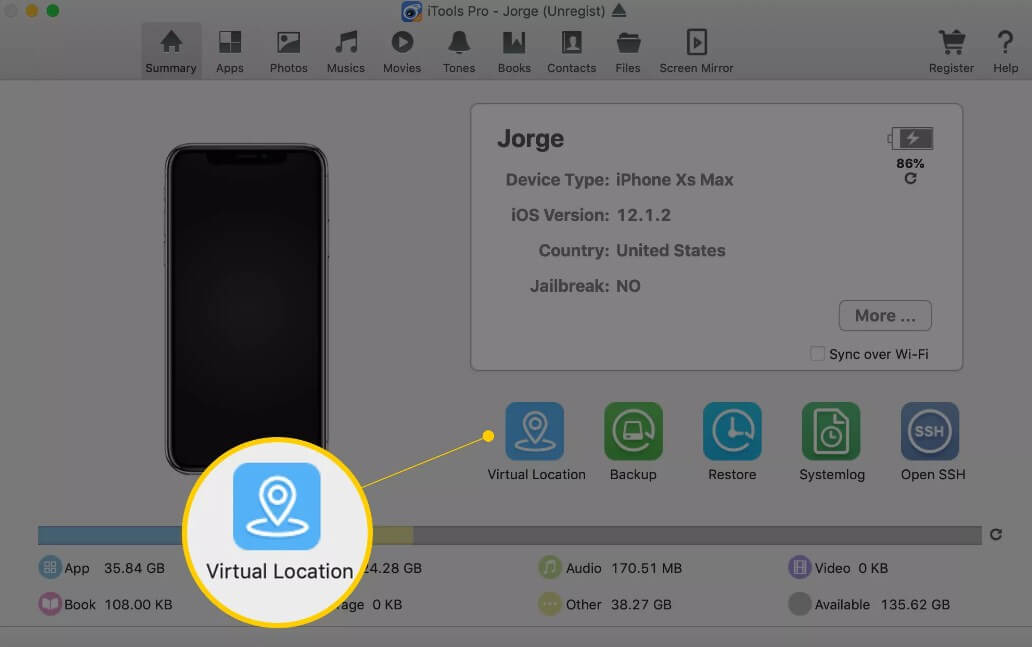Click the Video storage legend icon
Viewport: 1032px width, 647px height.
point(800,567)
